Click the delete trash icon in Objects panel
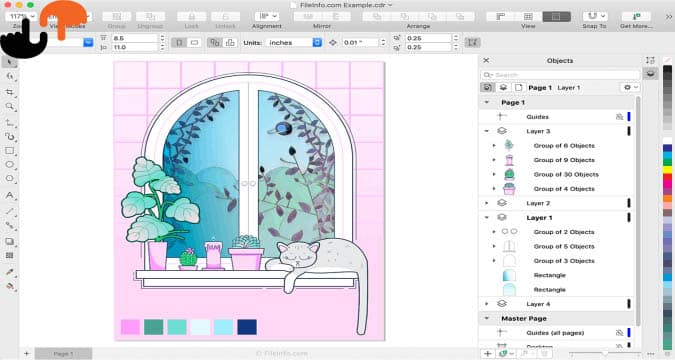 tap(544, 354)
